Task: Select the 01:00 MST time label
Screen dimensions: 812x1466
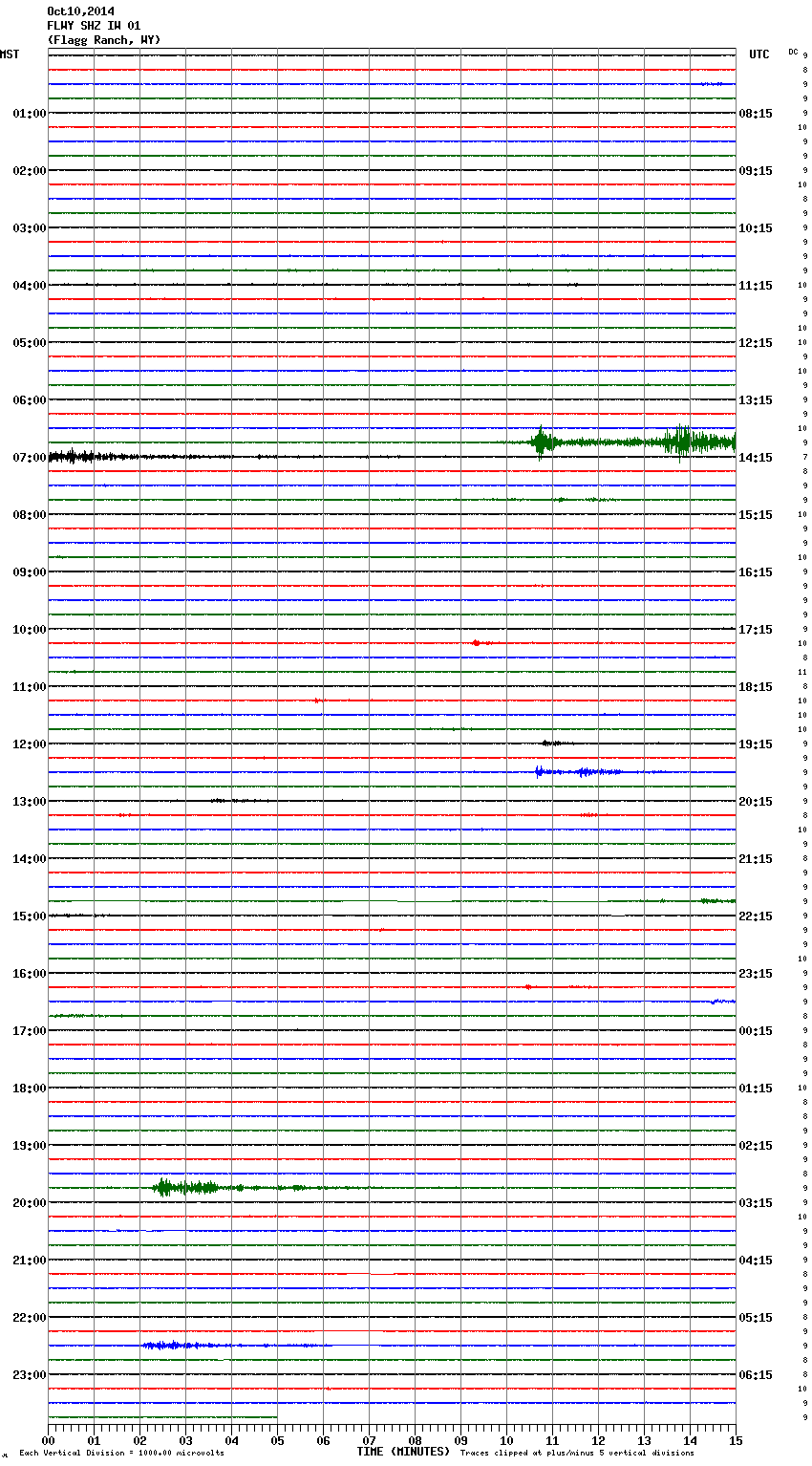Action: pyautogui.click(x=30, y=114)
